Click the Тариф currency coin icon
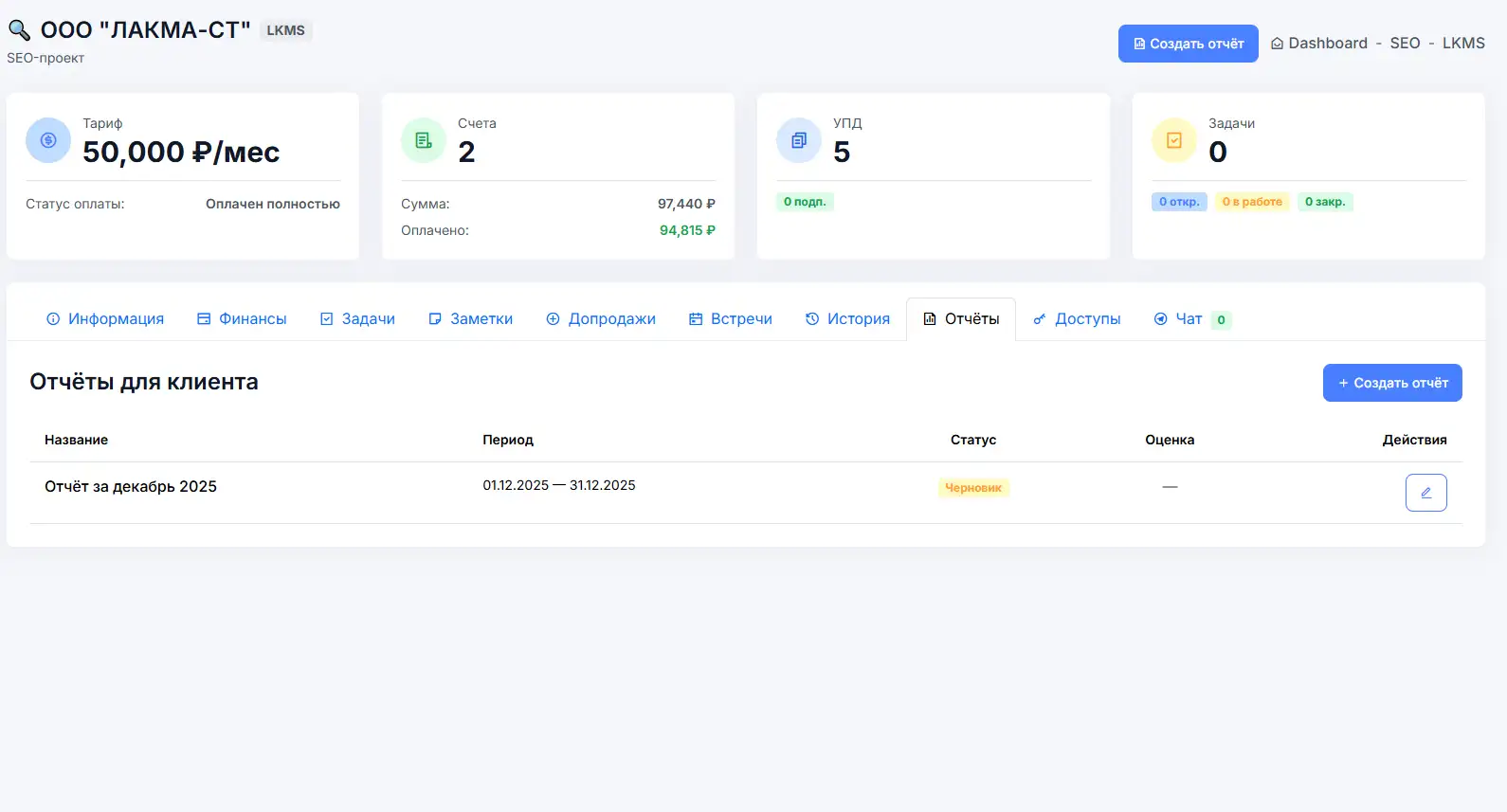The height and width of the screenshot is (812, 1507). pos(48,140)
